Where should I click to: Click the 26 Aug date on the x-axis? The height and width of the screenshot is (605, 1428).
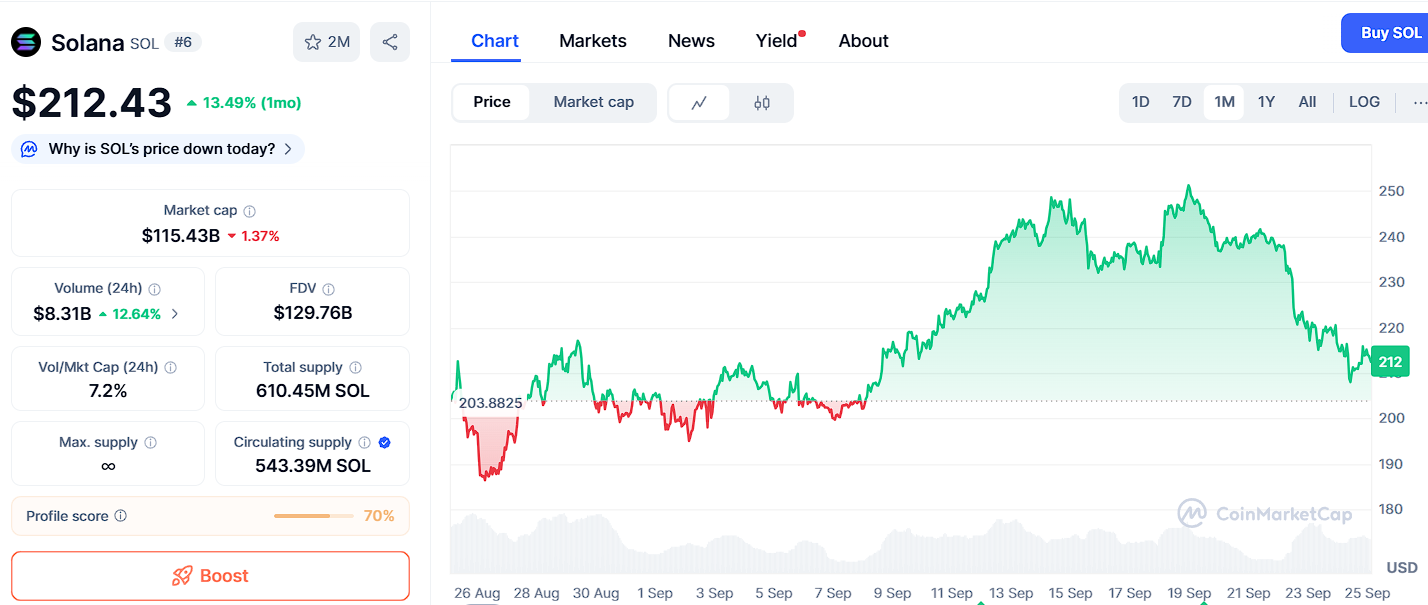pos(477,593)
